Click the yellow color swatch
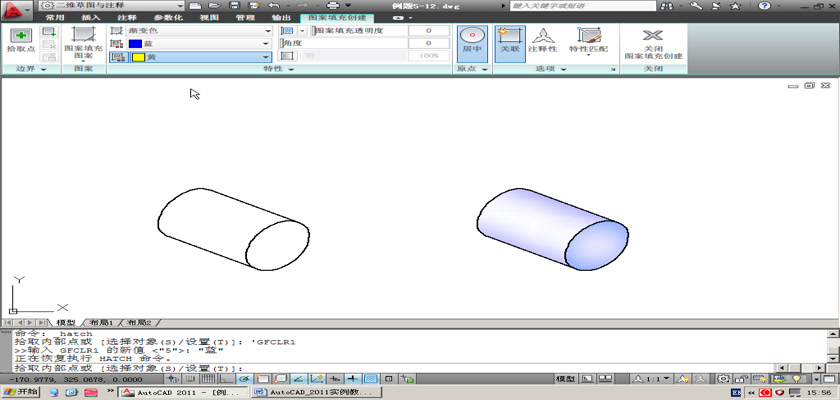The width and height of the screenshot is (840, 400). (138, 57)
